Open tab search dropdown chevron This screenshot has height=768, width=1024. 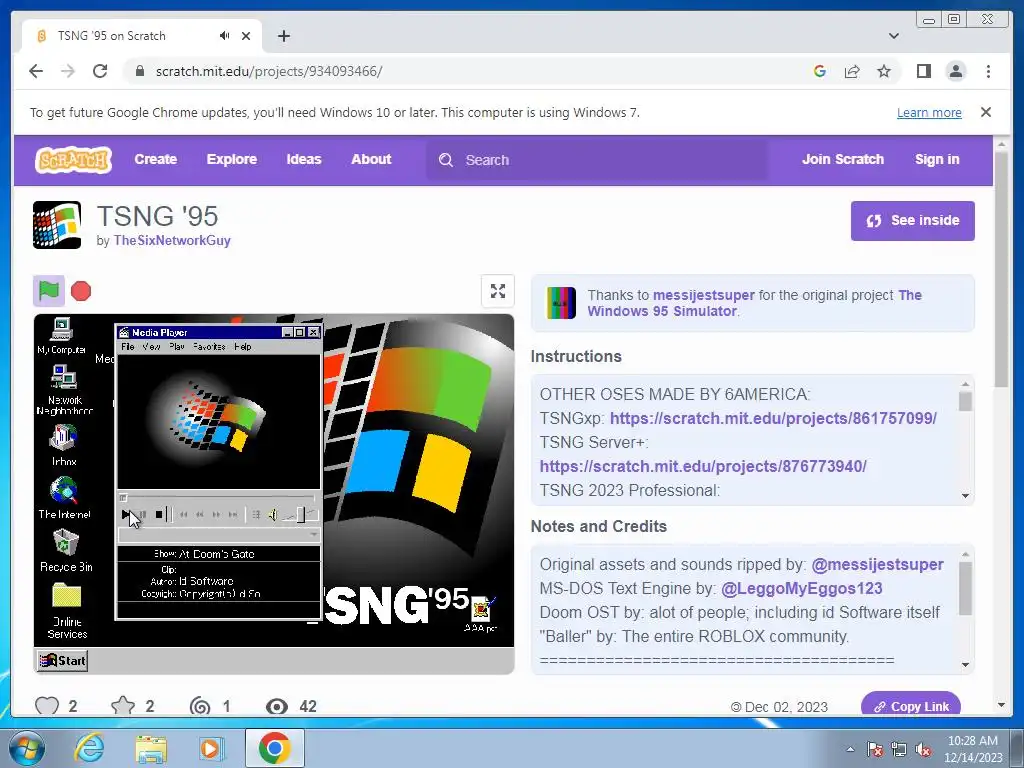pyautogui.click(x=894, y=36)
